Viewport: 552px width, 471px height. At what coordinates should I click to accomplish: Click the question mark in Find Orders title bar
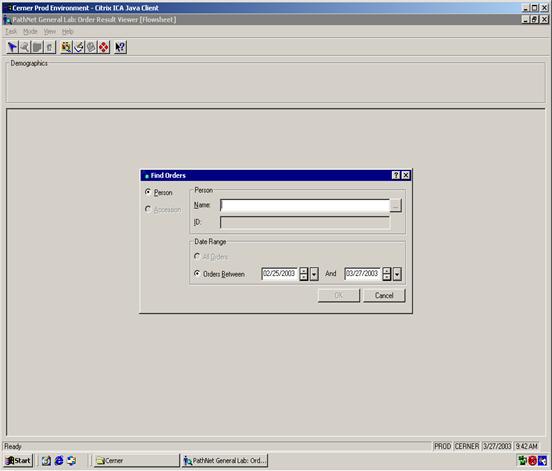[396, 175]
